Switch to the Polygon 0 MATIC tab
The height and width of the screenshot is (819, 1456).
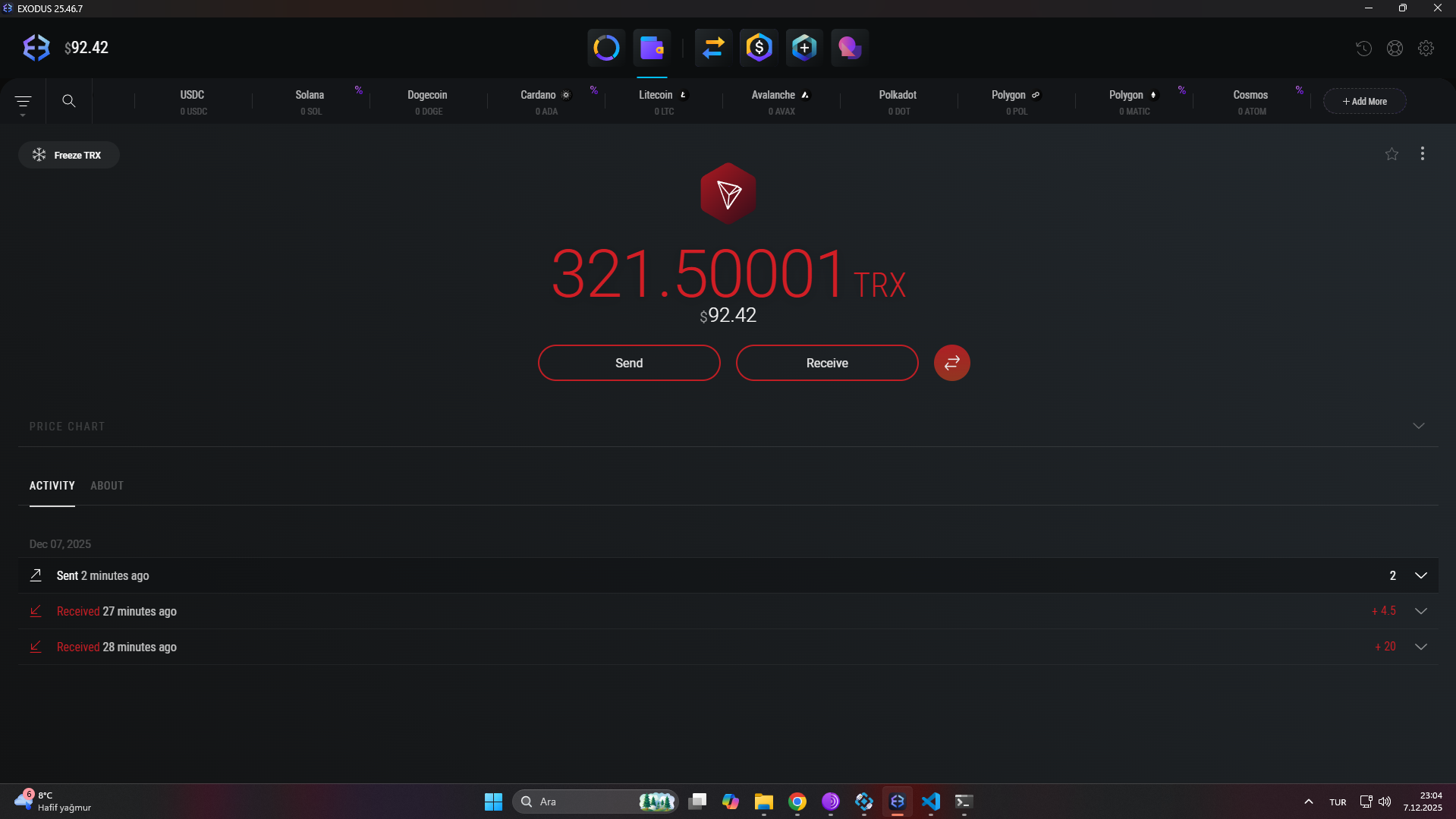coord(1134,102)
